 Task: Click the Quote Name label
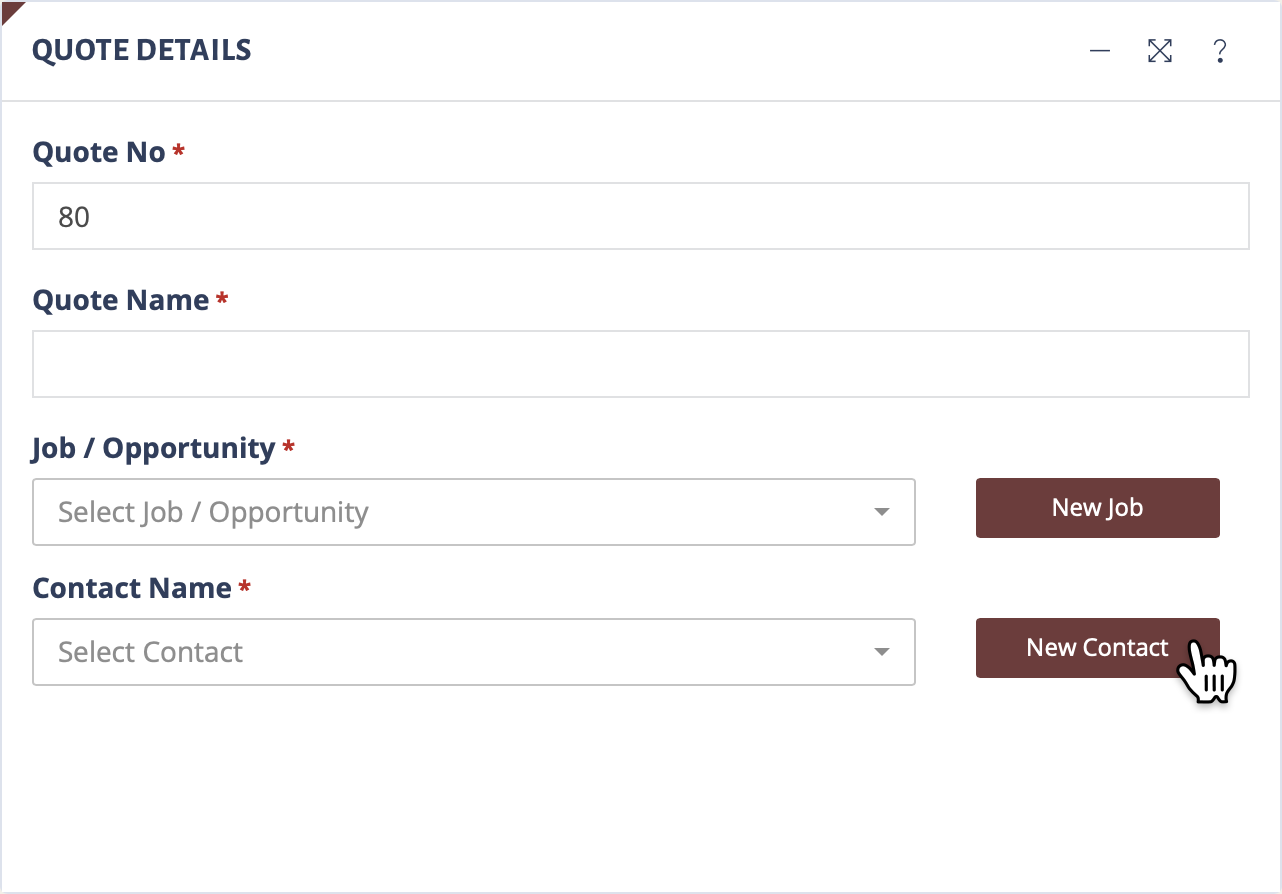(121, 300)
